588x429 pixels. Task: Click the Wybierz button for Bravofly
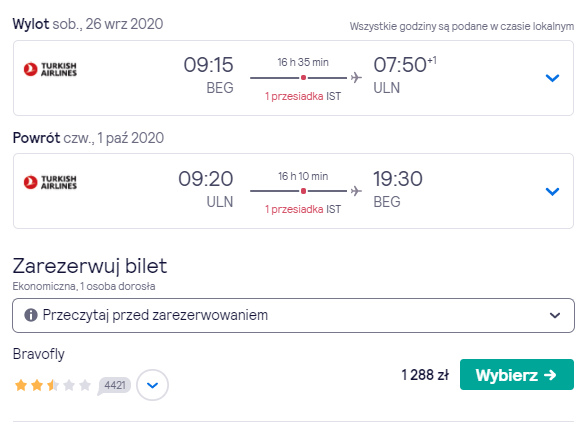coord(517,375)
